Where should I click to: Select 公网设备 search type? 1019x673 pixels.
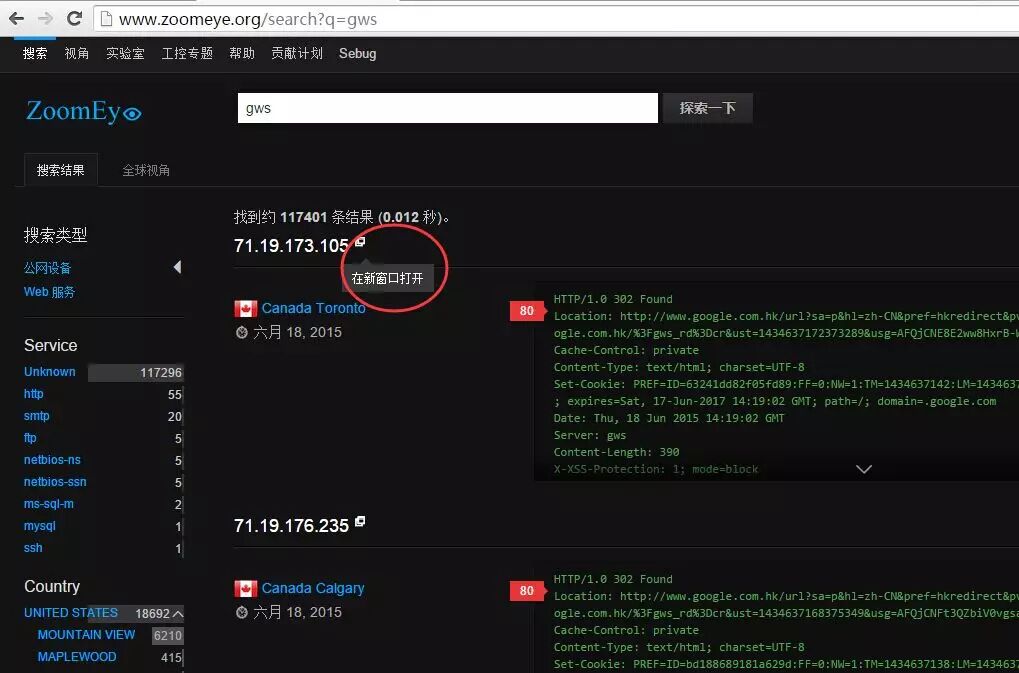click(47, 268)
